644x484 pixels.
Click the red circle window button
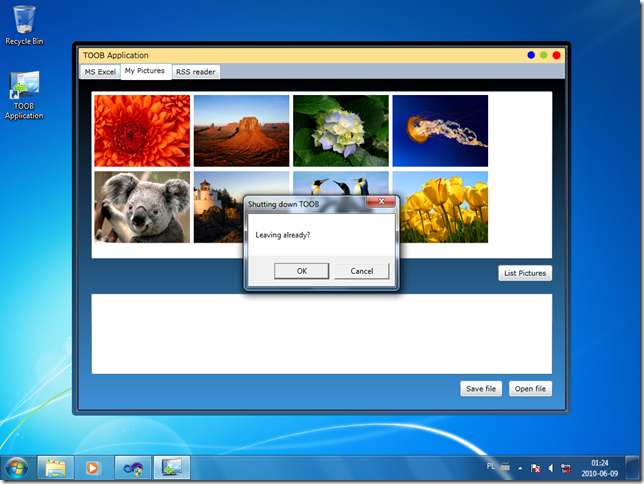click(557, 55)
